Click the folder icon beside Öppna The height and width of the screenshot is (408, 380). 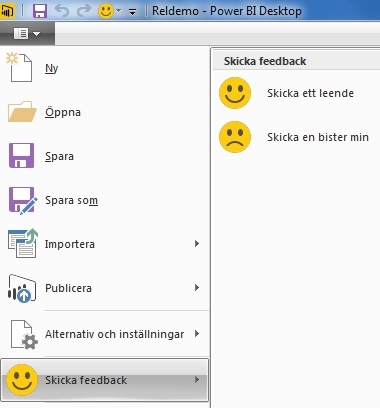click(x=22, y=112)
